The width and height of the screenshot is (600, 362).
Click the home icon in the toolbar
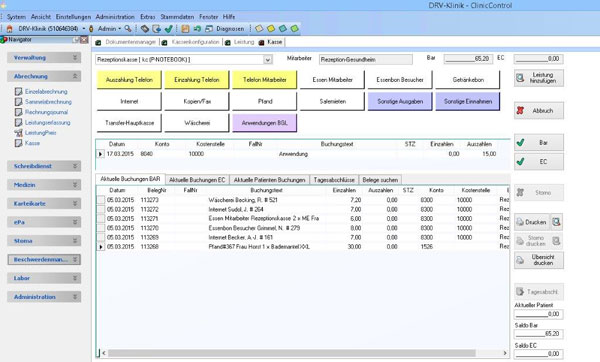[10, 29]
